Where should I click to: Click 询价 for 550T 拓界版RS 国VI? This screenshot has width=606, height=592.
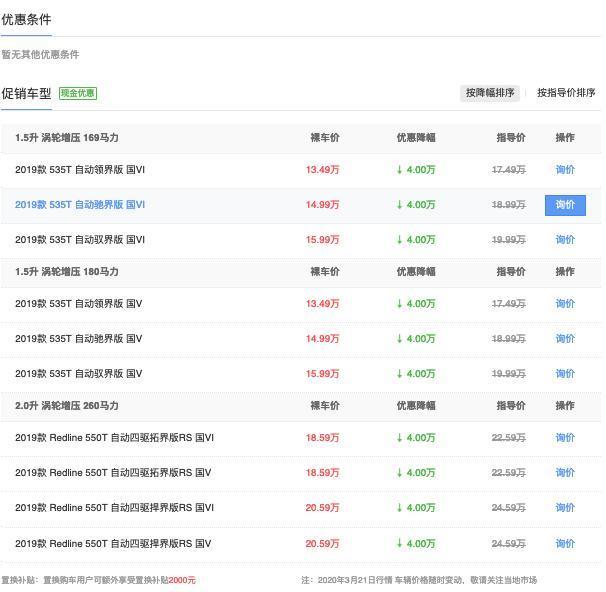[565, 438]
